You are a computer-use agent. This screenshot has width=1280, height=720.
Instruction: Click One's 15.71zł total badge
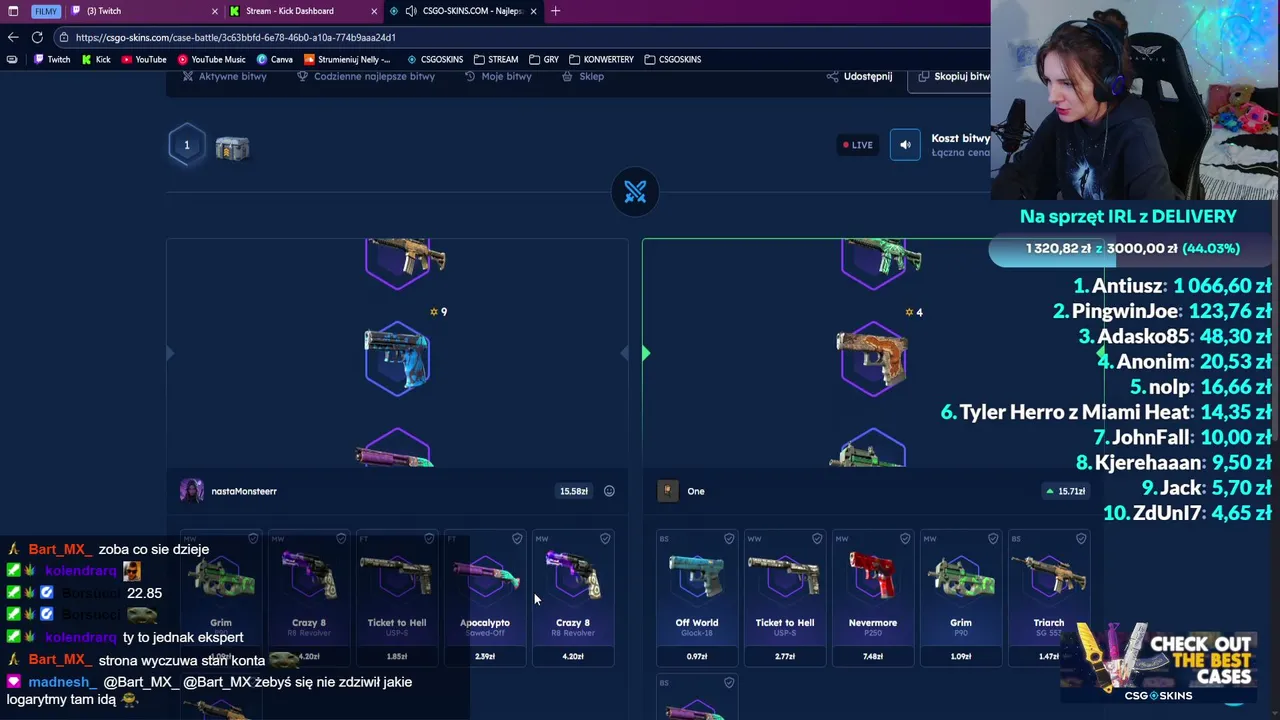coord(1065,491)
